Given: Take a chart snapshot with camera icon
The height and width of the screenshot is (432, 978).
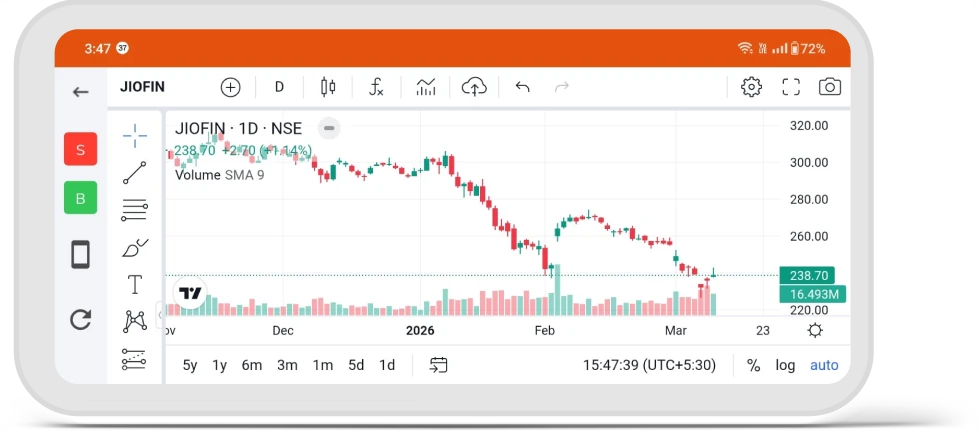Looking at the screenshot, I should [830, 87].
